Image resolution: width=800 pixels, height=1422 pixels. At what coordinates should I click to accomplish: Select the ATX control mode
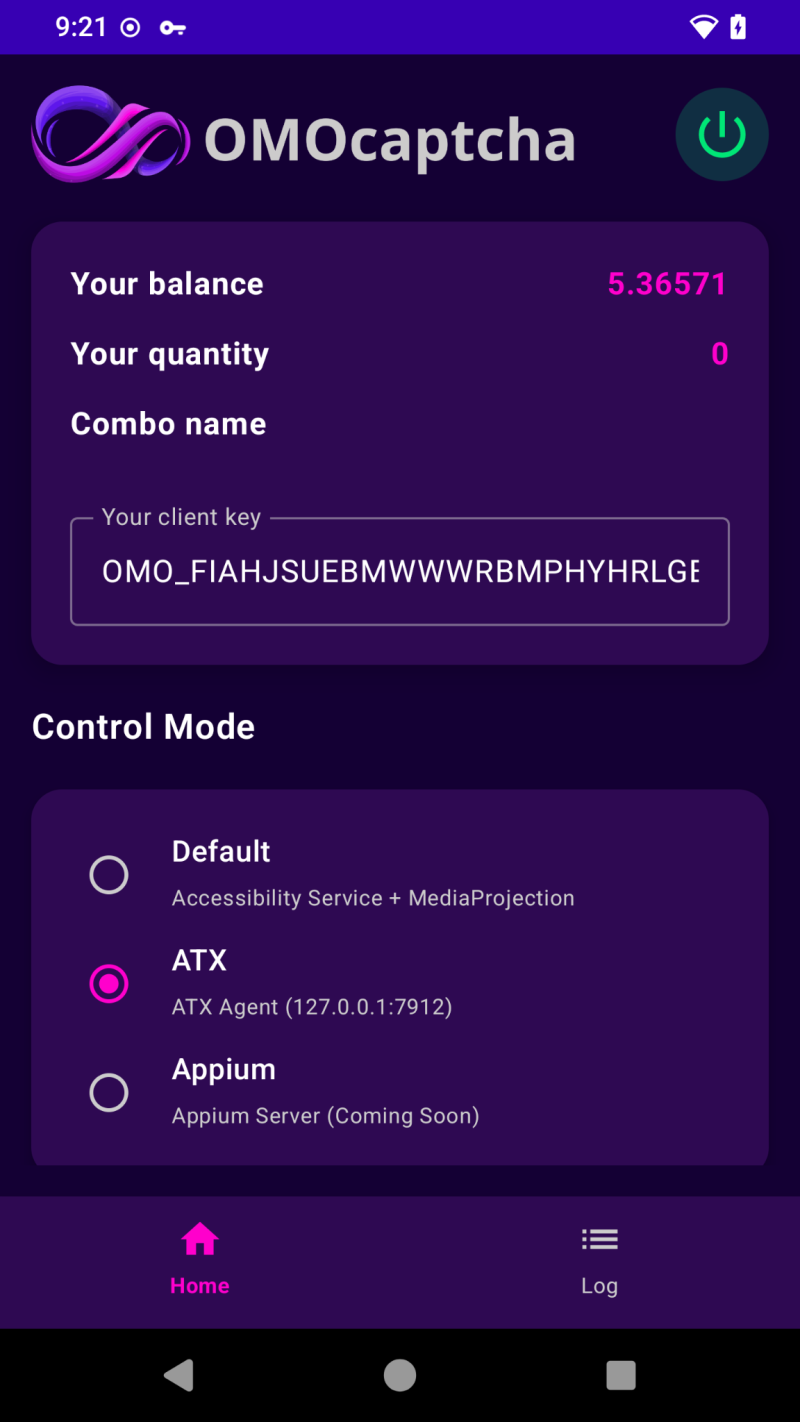tap(109, 983)
